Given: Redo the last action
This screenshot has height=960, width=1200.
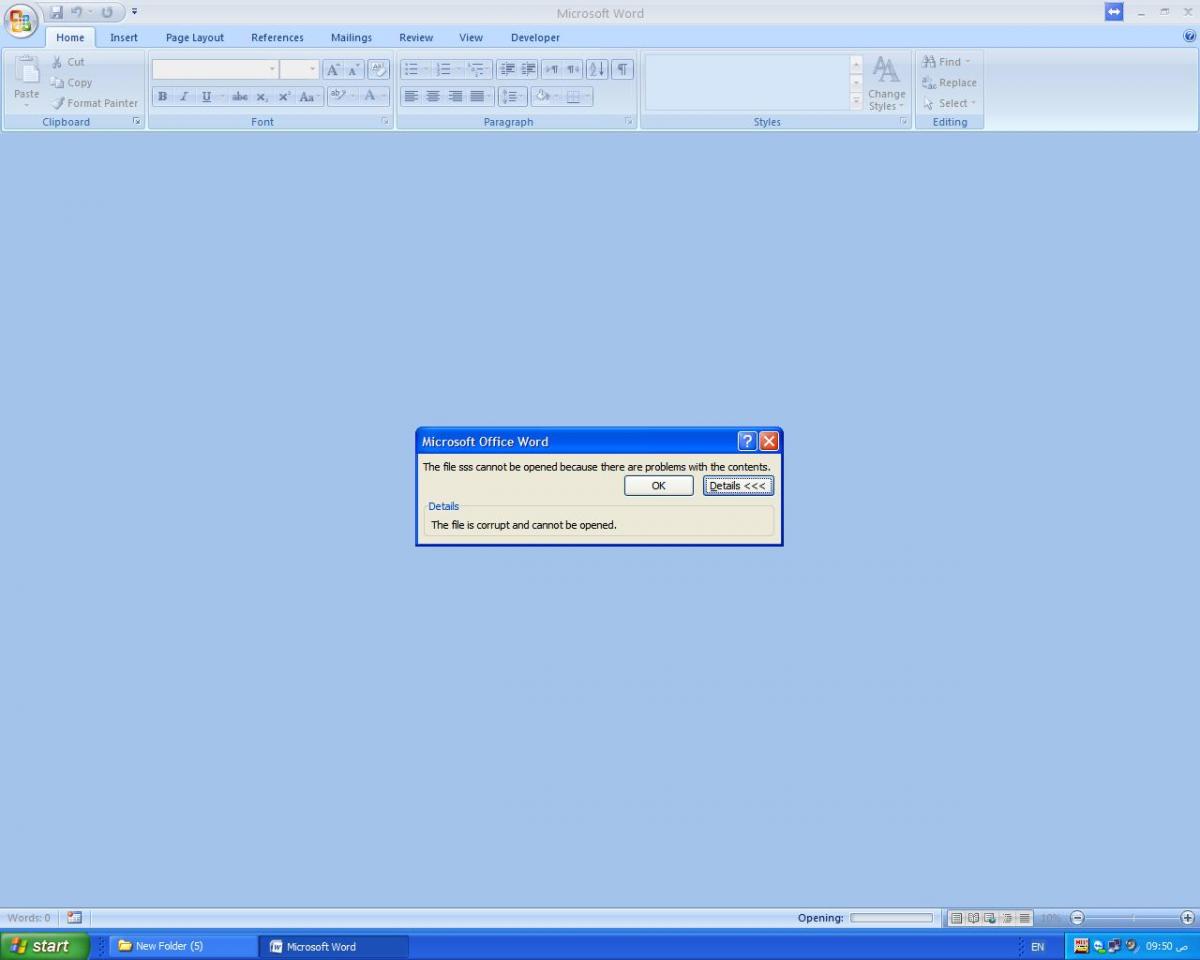Looking at the screenshot, I should [x=106, y=12].
